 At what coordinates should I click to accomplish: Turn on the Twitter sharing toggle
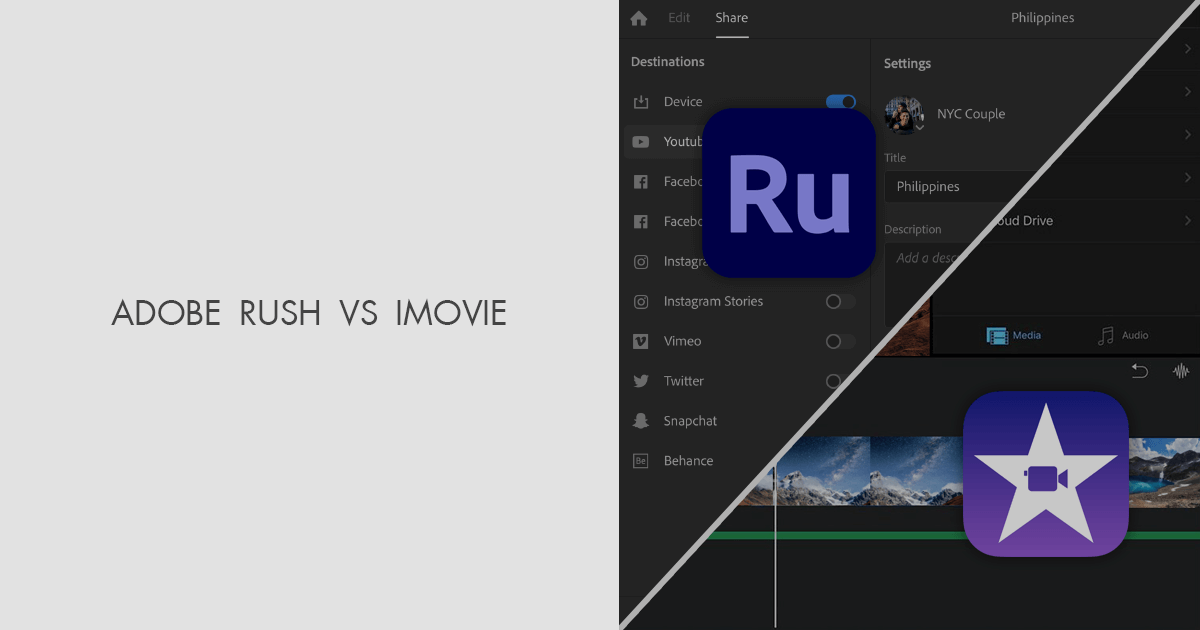point(834,381)
